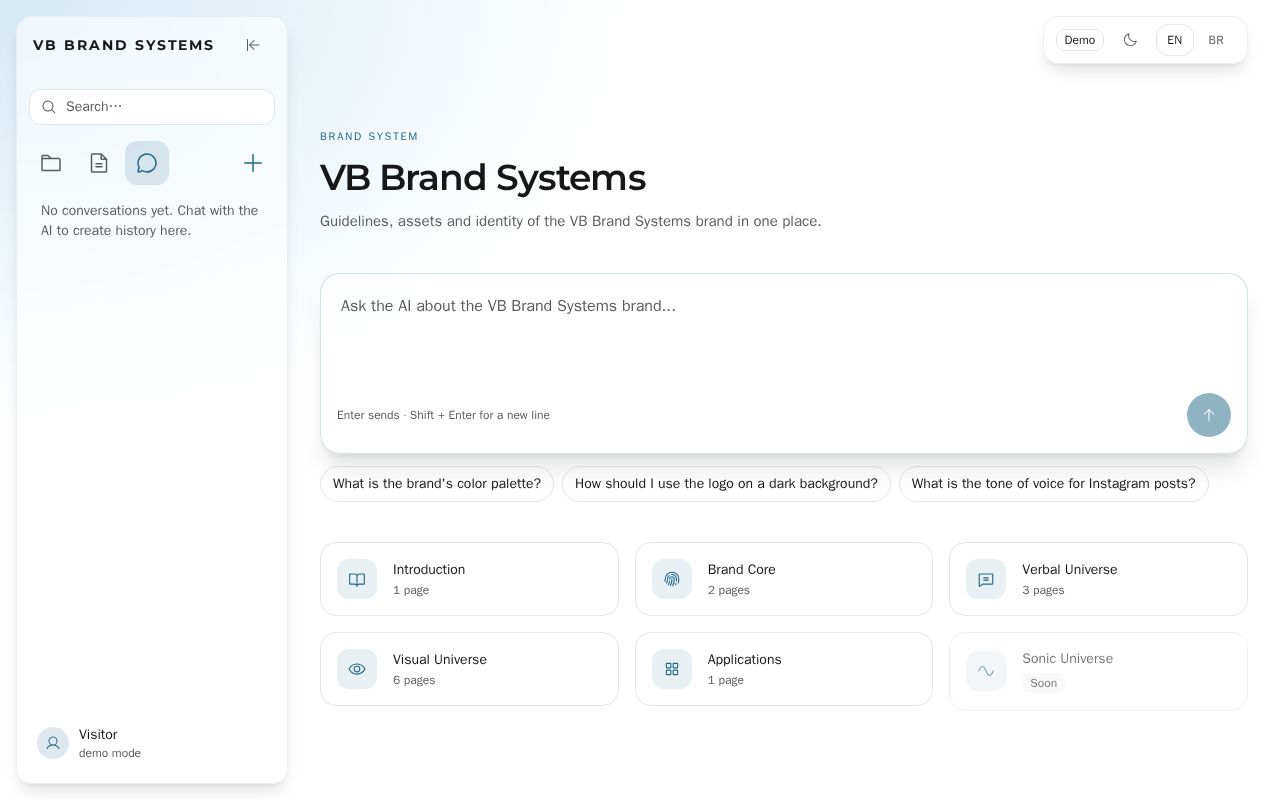Click the Visitor avatar icon

tap(53, 743)
